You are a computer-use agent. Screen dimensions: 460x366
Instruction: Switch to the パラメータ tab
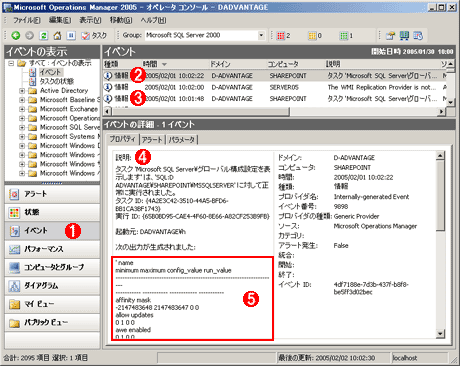182,140
